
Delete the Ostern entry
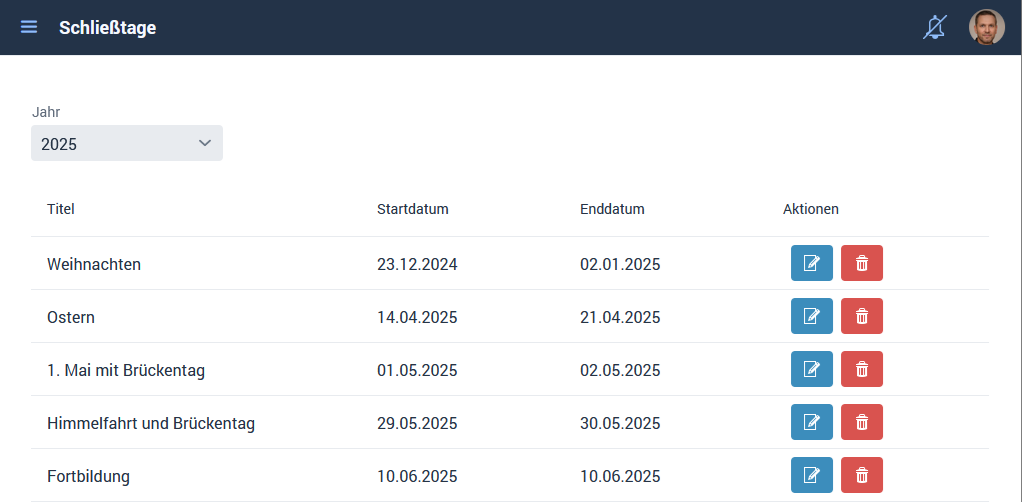[861, 317]
